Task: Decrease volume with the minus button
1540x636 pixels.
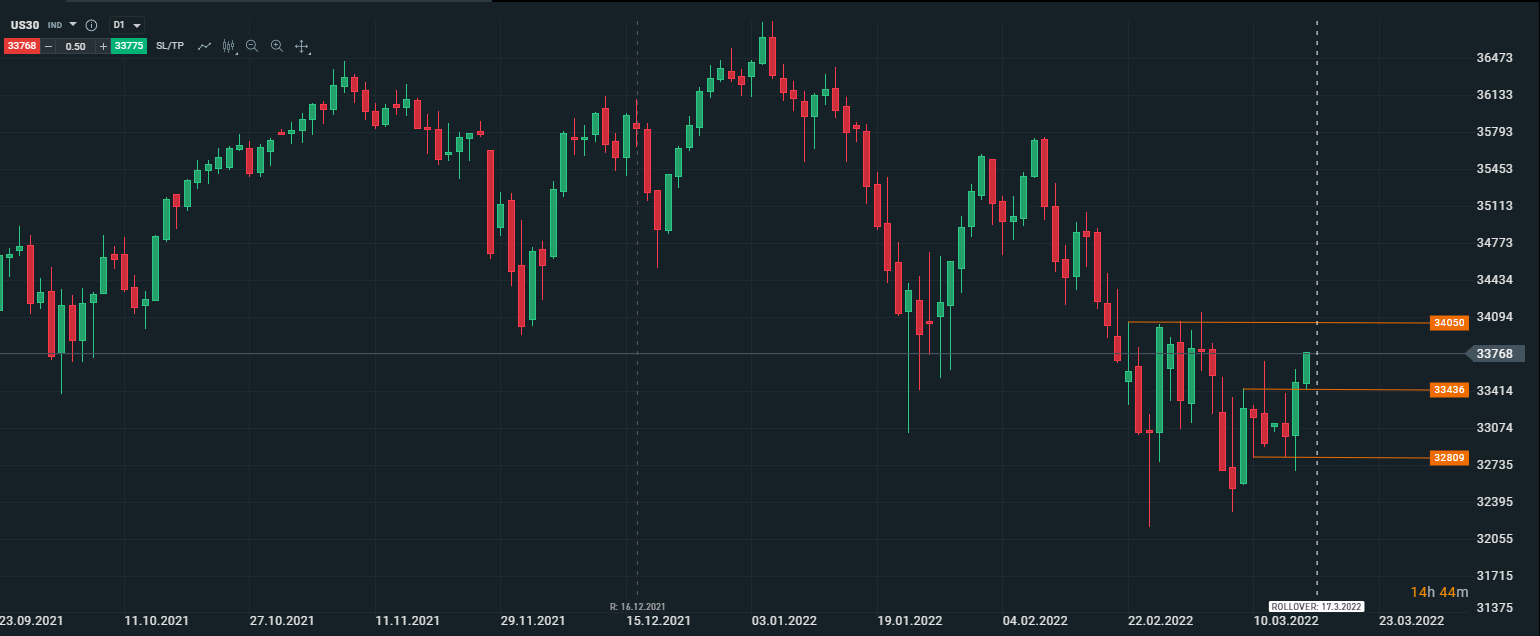Action: click(47, 46)
